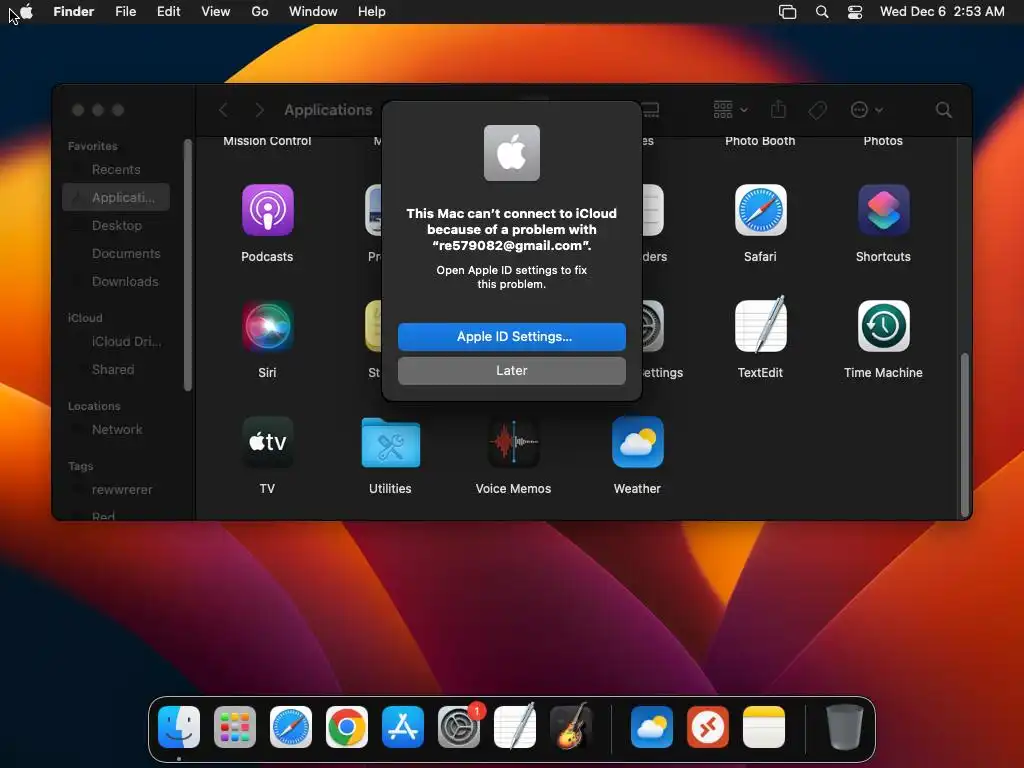
Task: Open the Safari app in Finder window
Action: click(760, 210)
